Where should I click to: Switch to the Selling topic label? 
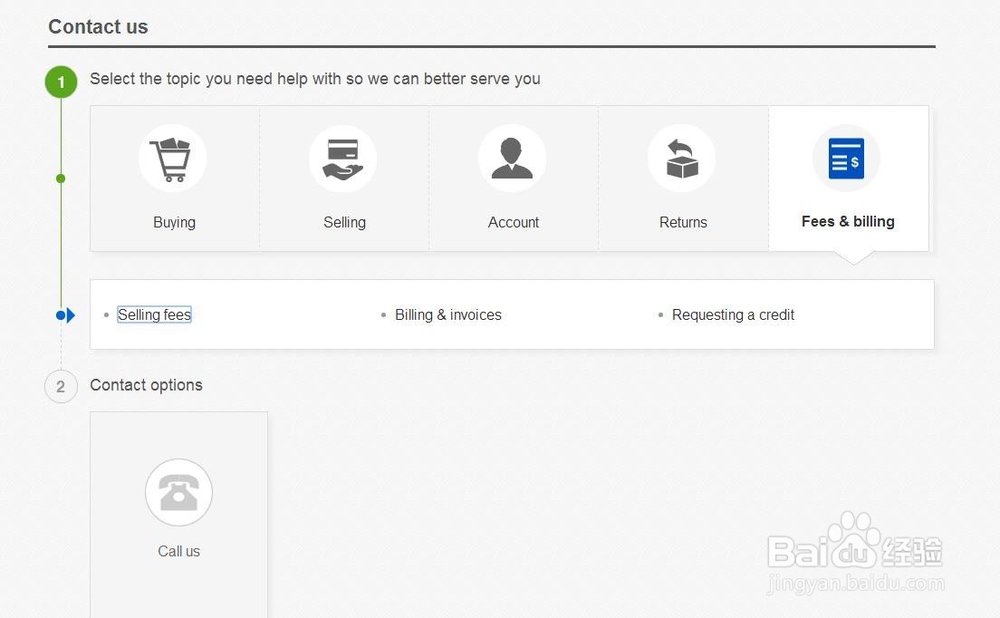pyautogui.click(x=344, y=222)
